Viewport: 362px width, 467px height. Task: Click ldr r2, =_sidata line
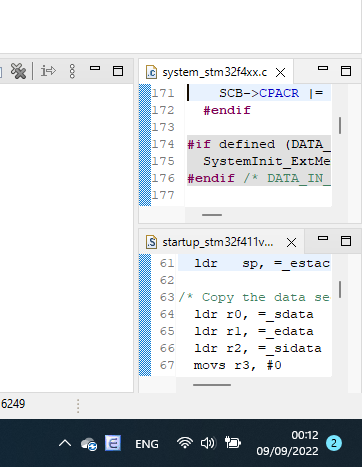[258, 348]
